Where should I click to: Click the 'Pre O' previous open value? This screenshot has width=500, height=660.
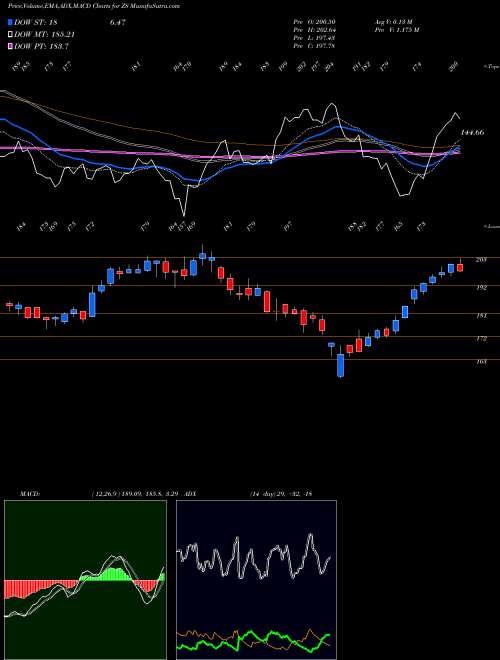314,22
